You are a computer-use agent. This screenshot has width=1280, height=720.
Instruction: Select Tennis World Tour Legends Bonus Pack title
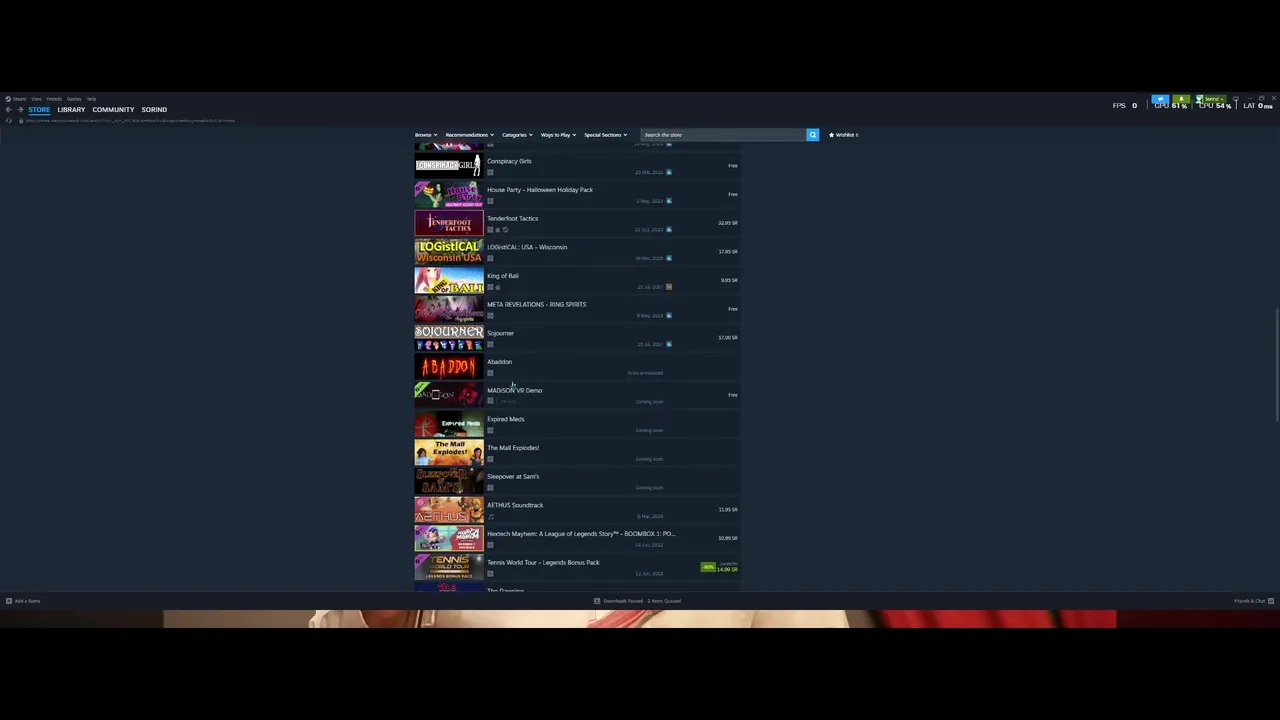coord(543,563)
